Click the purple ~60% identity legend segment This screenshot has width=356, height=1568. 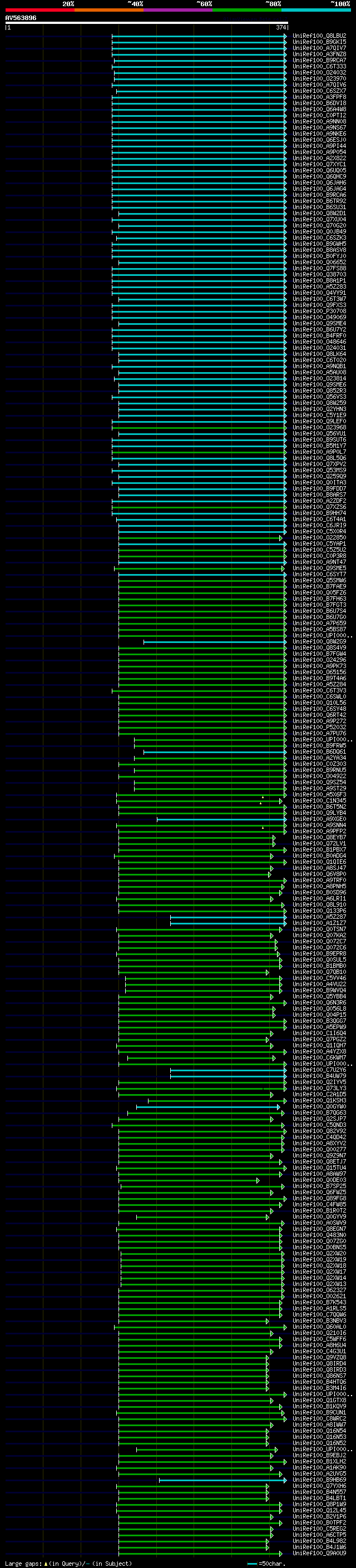point(179,10)
